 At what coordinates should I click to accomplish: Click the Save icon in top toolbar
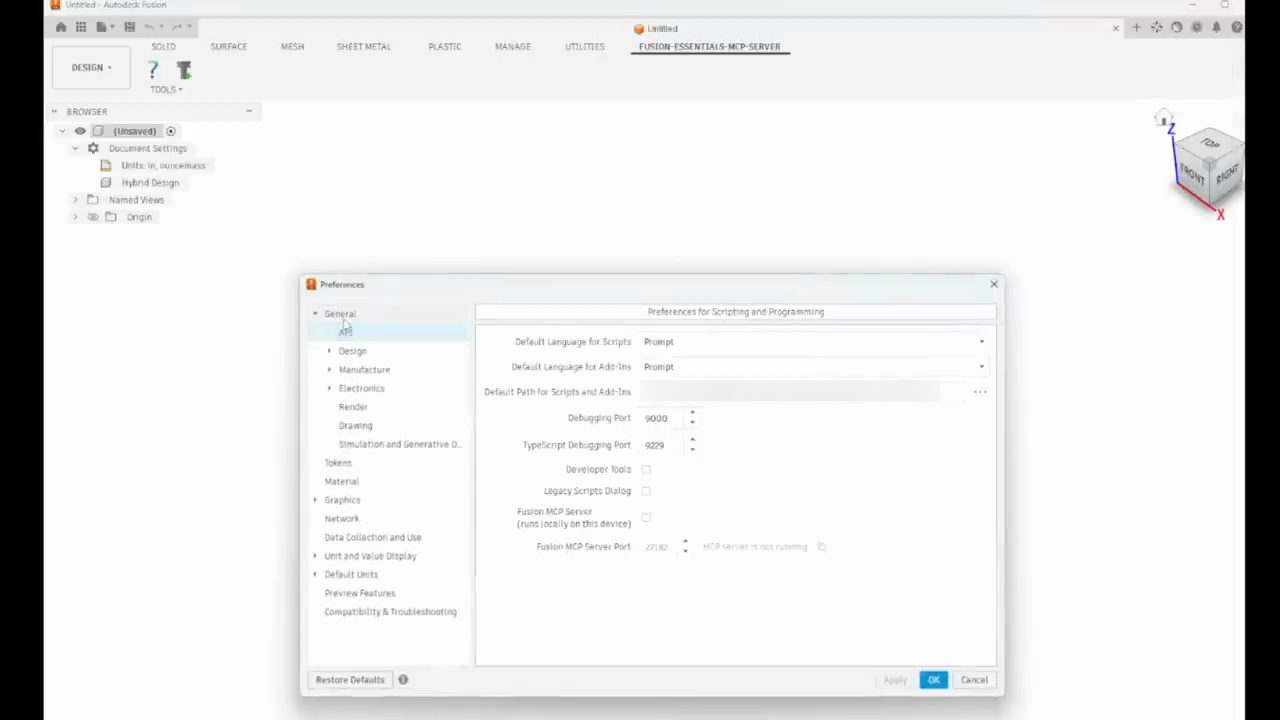tap(129, 27)
